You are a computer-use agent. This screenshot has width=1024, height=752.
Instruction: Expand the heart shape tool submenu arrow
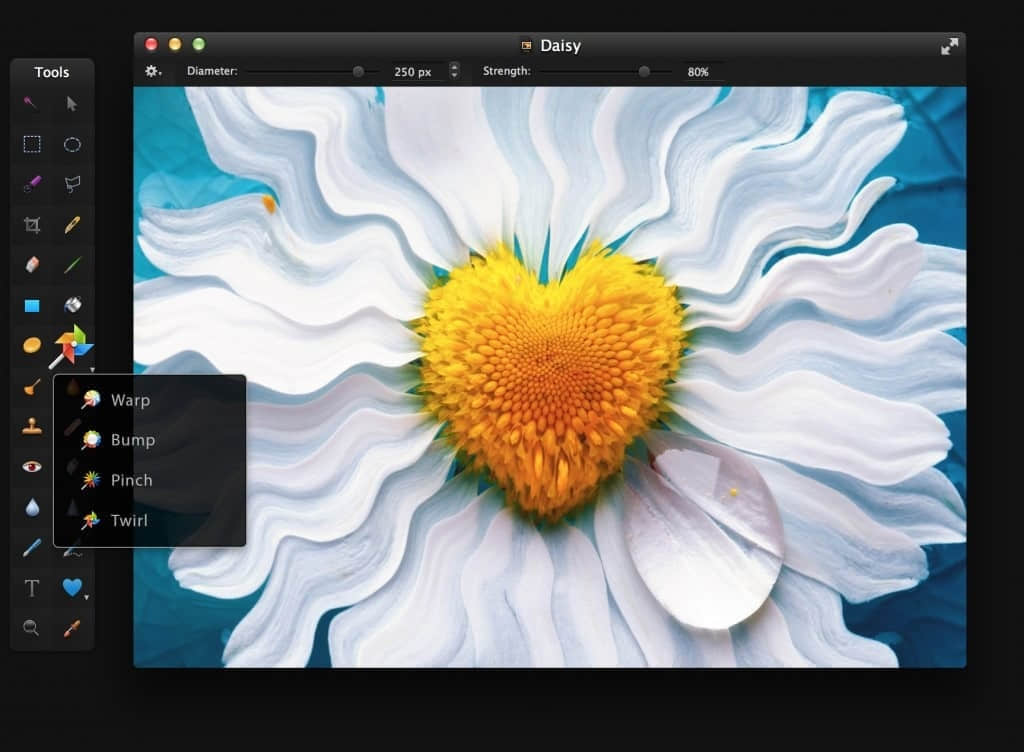(x=86, y=597)
